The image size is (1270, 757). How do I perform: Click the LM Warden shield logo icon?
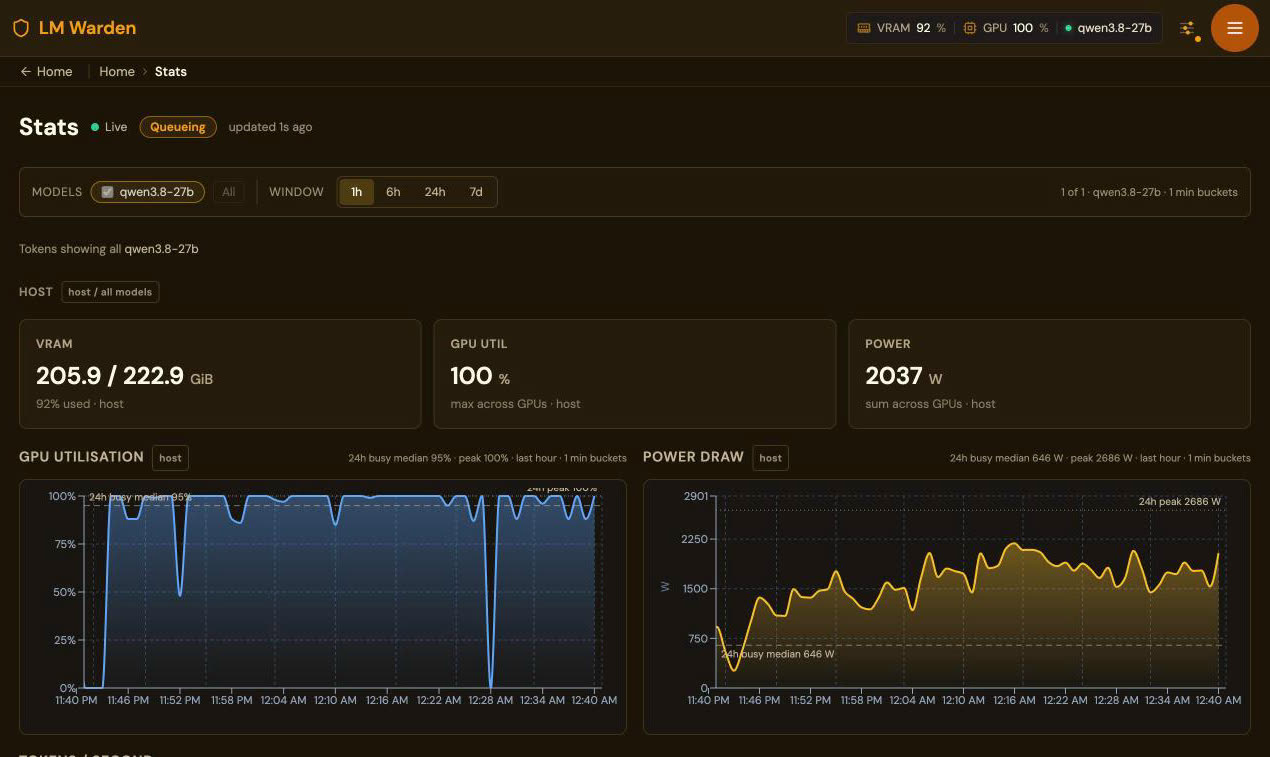21,28
